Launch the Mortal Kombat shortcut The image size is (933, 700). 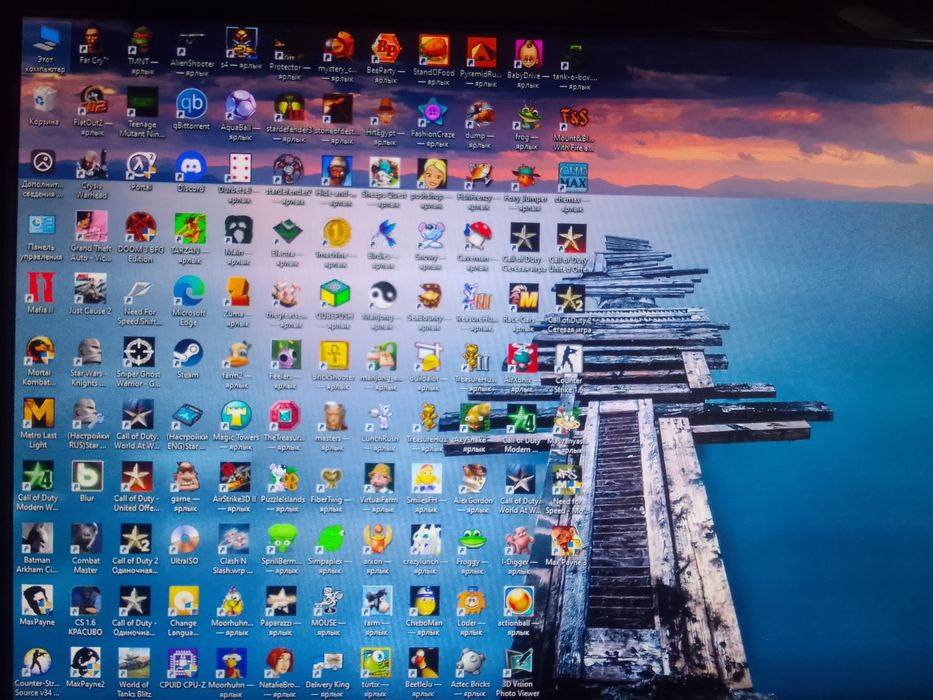pyautogui.click(x=39, y=351)
